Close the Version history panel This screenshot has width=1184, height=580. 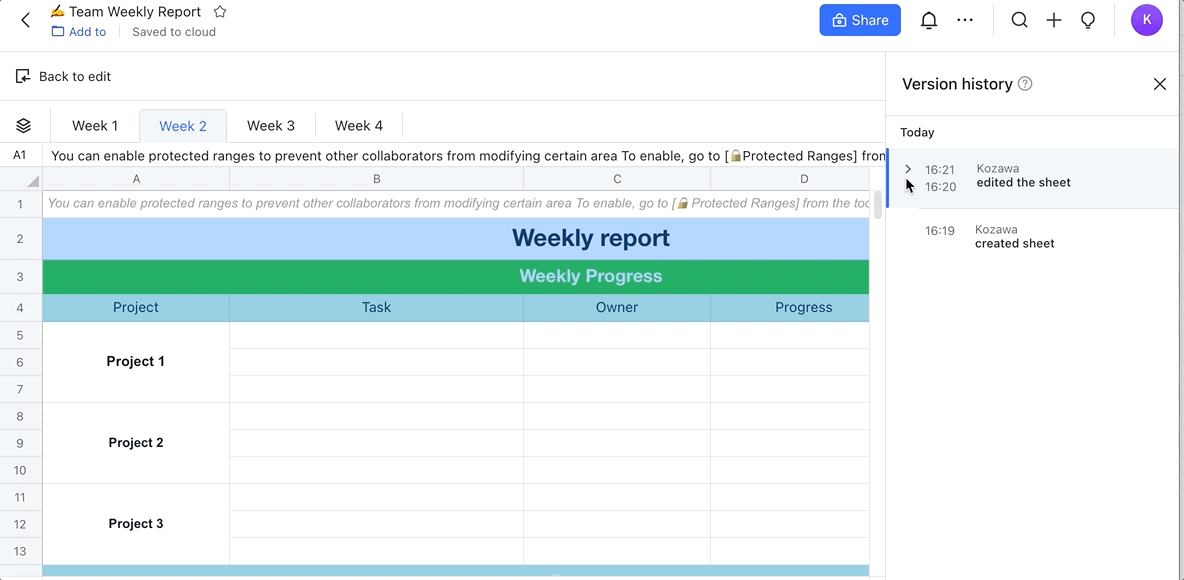1160,84
